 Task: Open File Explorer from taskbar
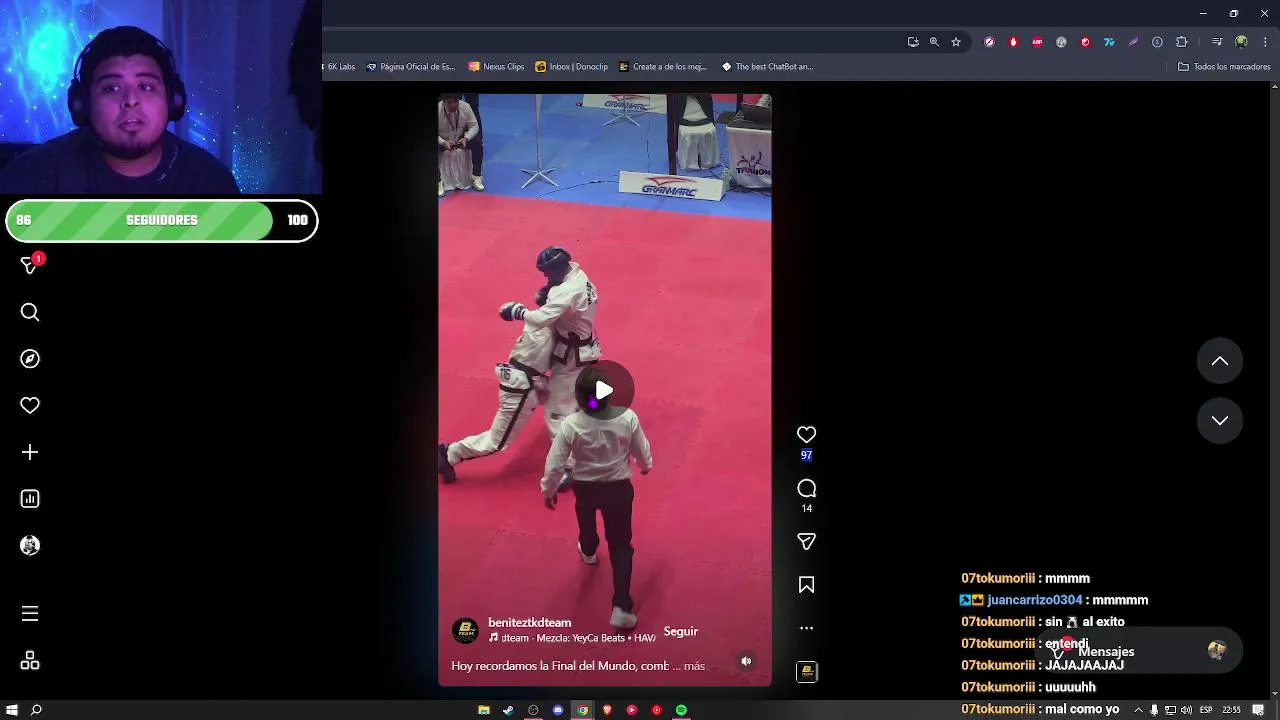click(484, 710)
